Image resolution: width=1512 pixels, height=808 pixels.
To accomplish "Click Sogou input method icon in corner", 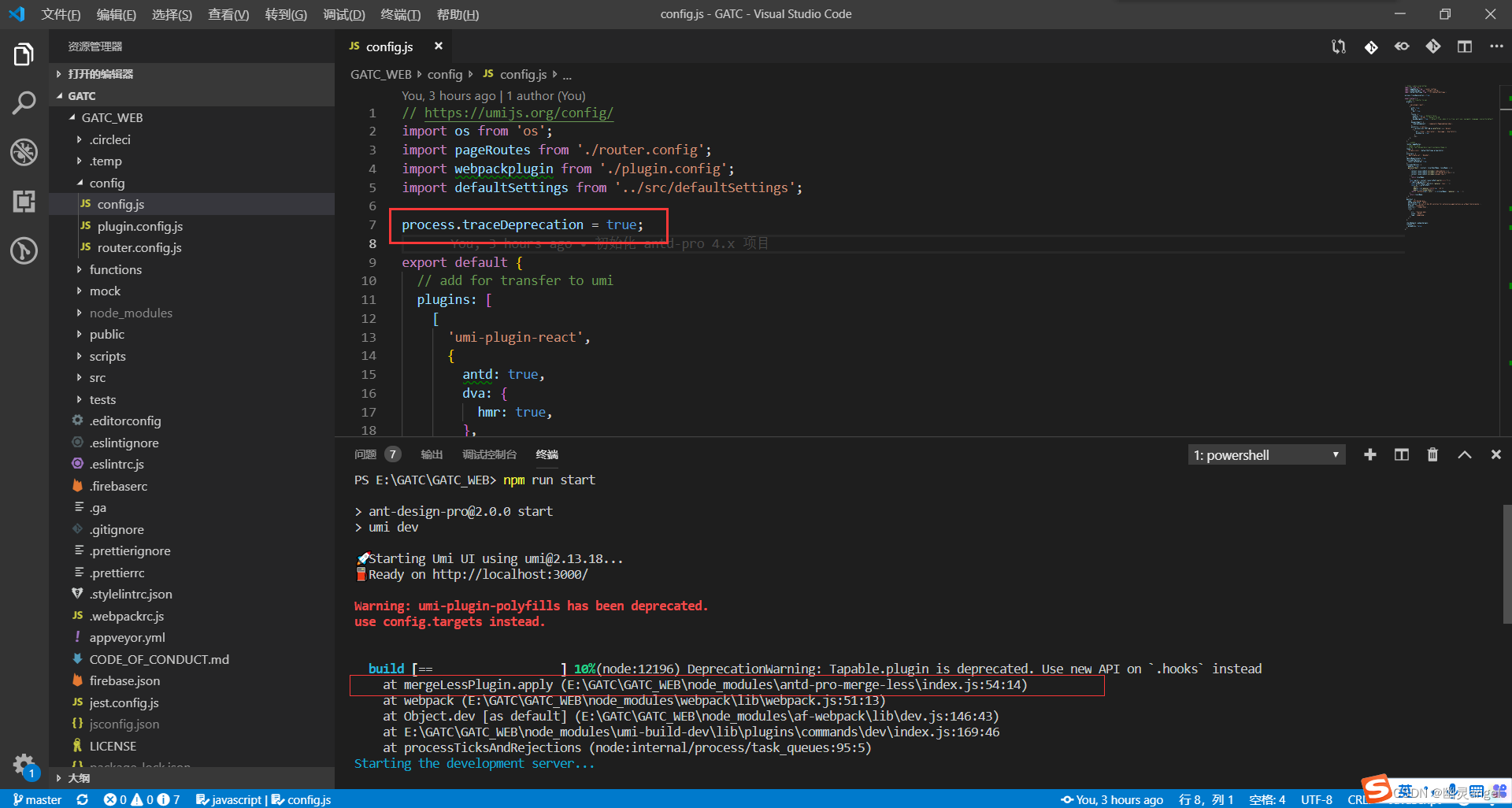I will coord(1377,788).
